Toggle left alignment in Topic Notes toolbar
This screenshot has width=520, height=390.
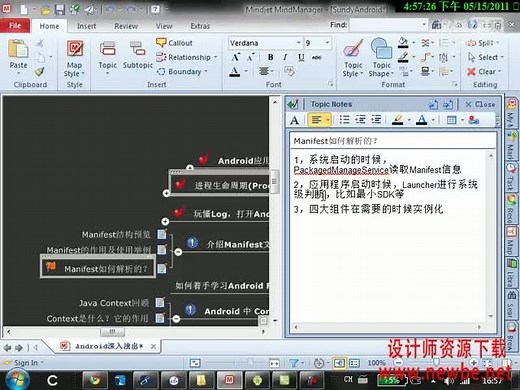(x=316, y=119)
